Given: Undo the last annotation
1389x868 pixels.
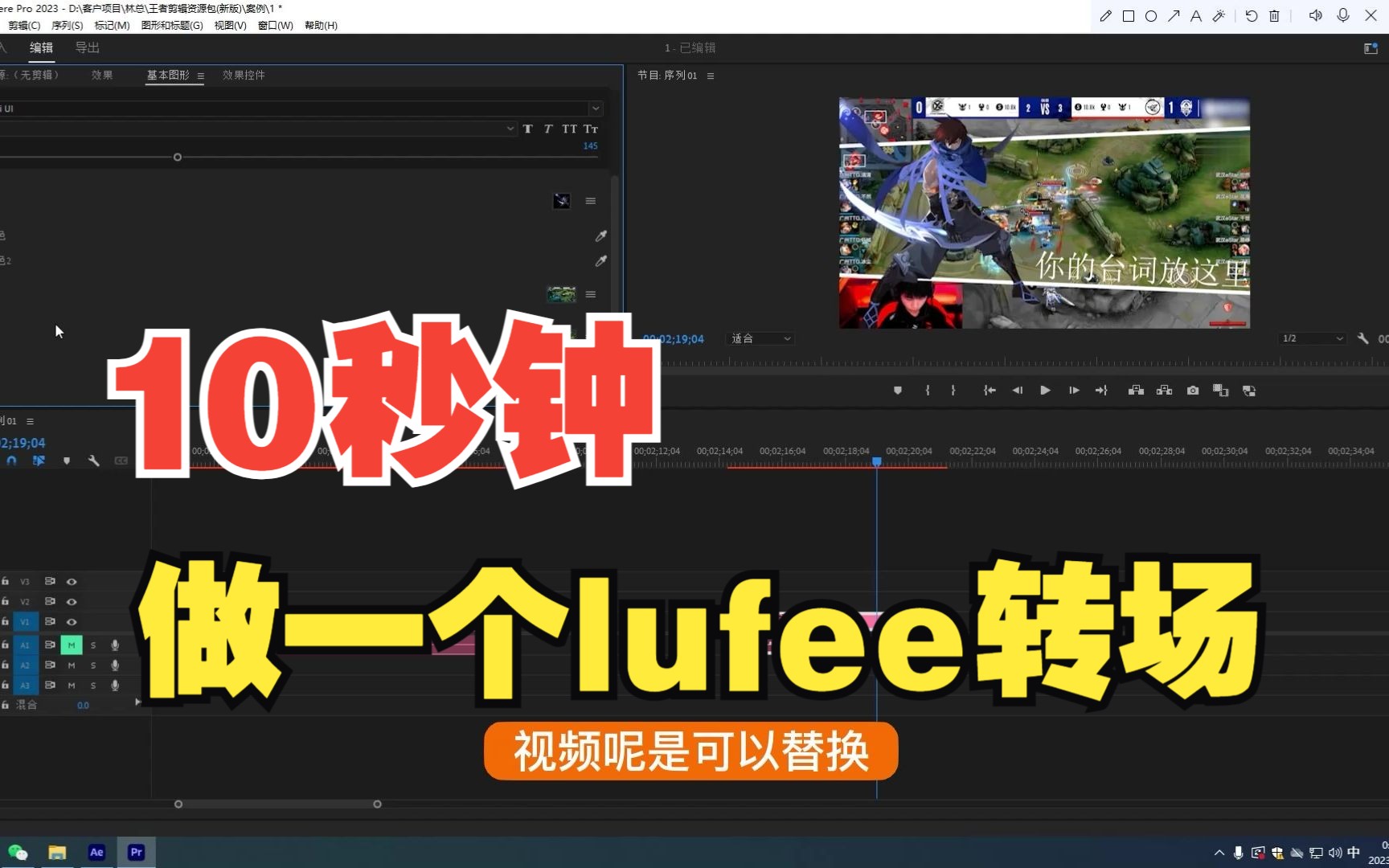Looking at the screenshot, I should coord(1252,16).
